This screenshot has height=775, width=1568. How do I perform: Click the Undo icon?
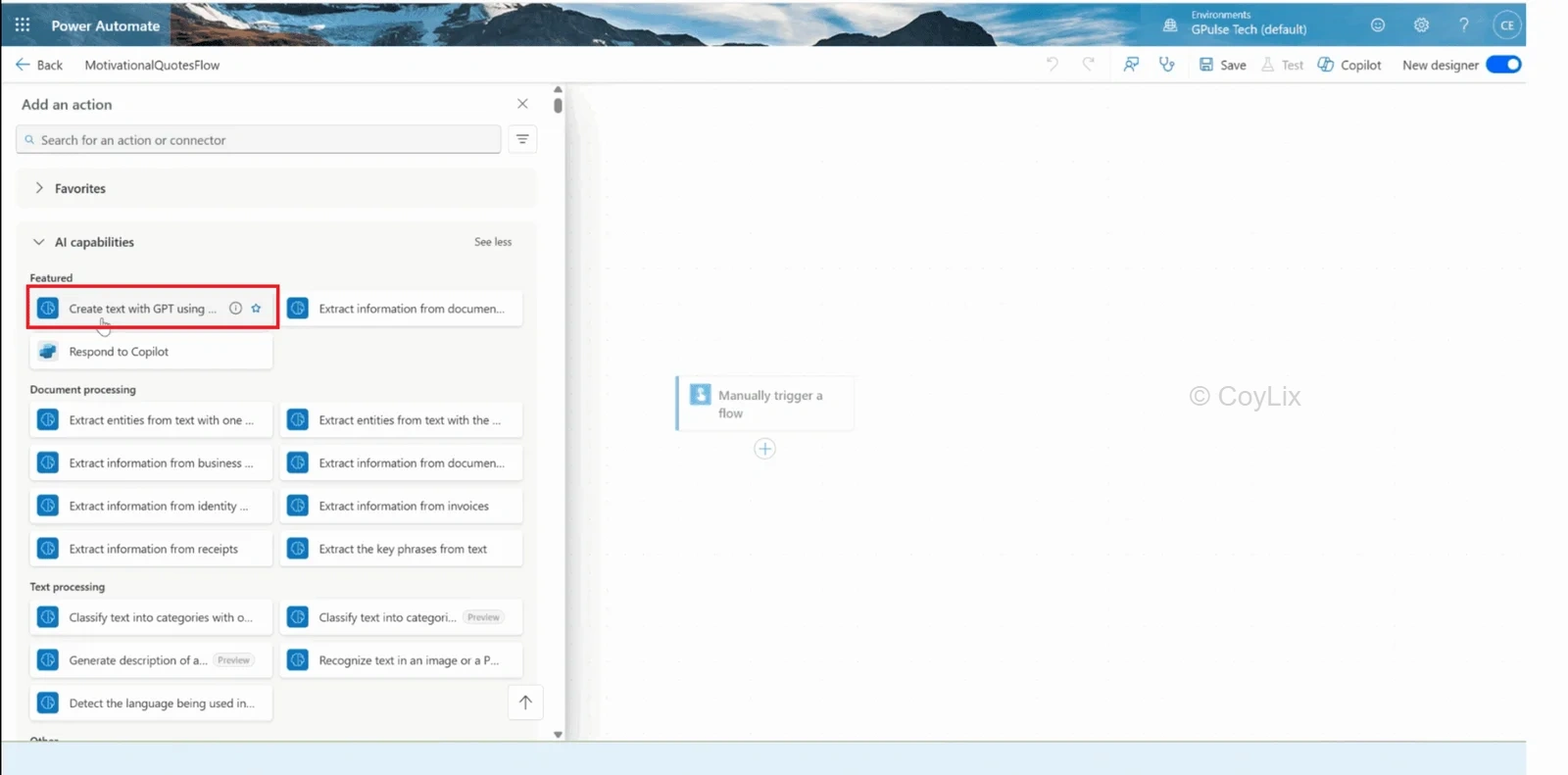1053,65
